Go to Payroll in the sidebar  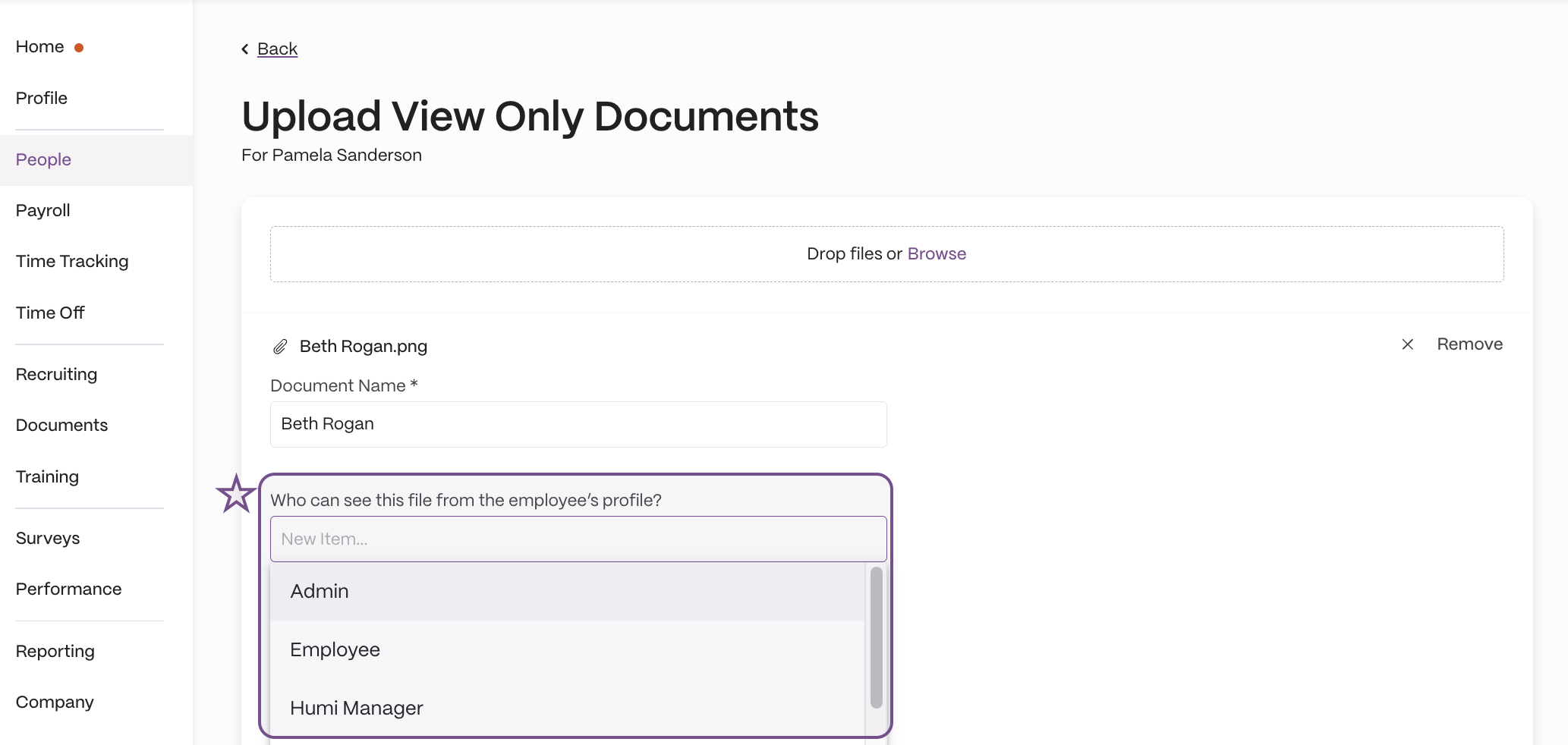pyautogui.click(x=43, y=211)
